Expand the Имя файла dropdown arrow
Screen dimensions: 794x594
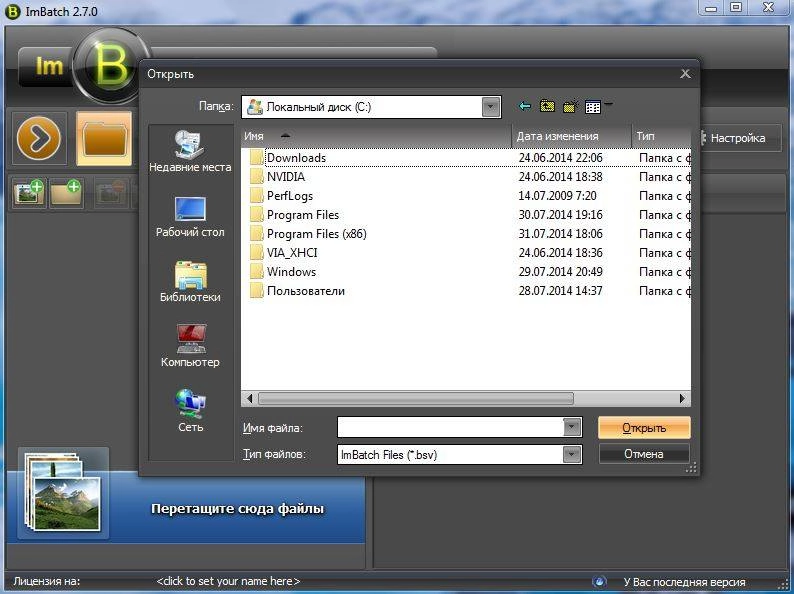click(x=572, y=427)
